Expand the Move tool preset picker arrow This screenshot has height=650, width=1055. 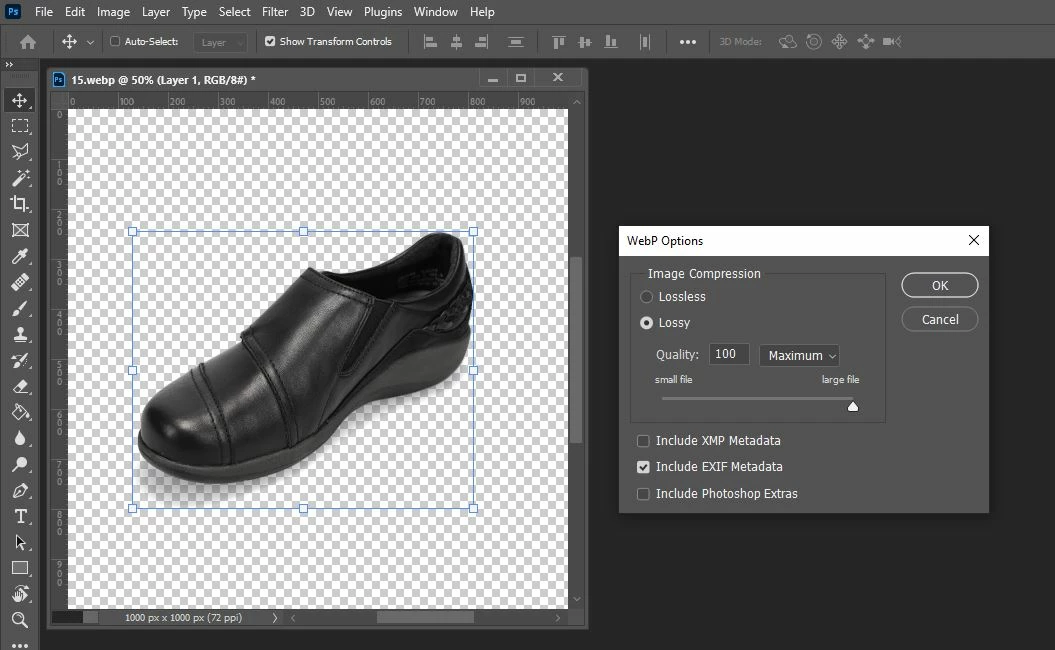point(91,42)
